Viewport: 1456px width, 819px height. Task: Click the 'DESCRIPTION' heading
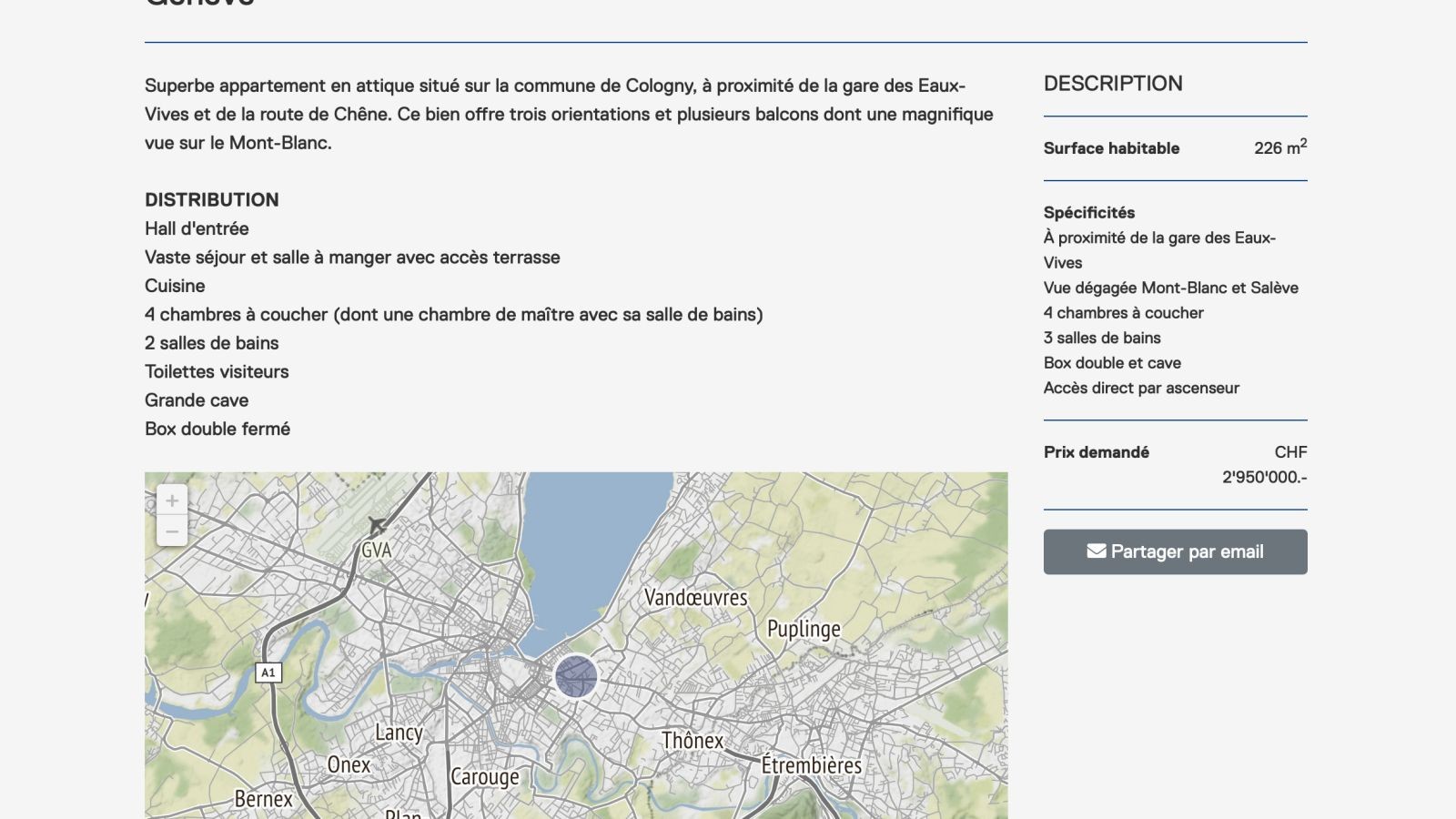pyautogui.click(x=1114, y=84)
